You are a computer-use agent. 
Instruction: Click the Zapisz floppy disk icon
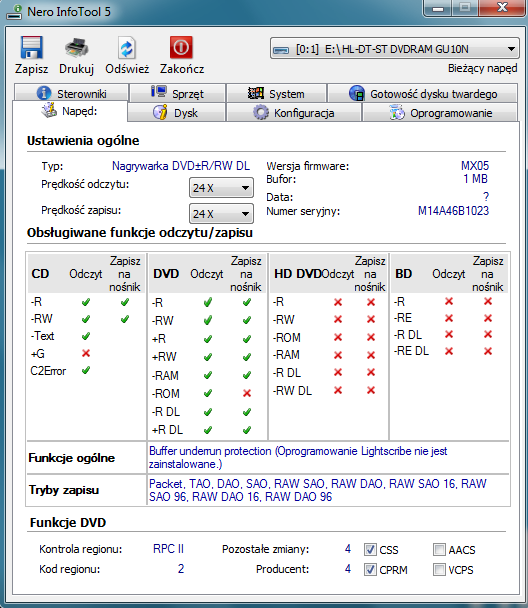[x=31, y=48]
